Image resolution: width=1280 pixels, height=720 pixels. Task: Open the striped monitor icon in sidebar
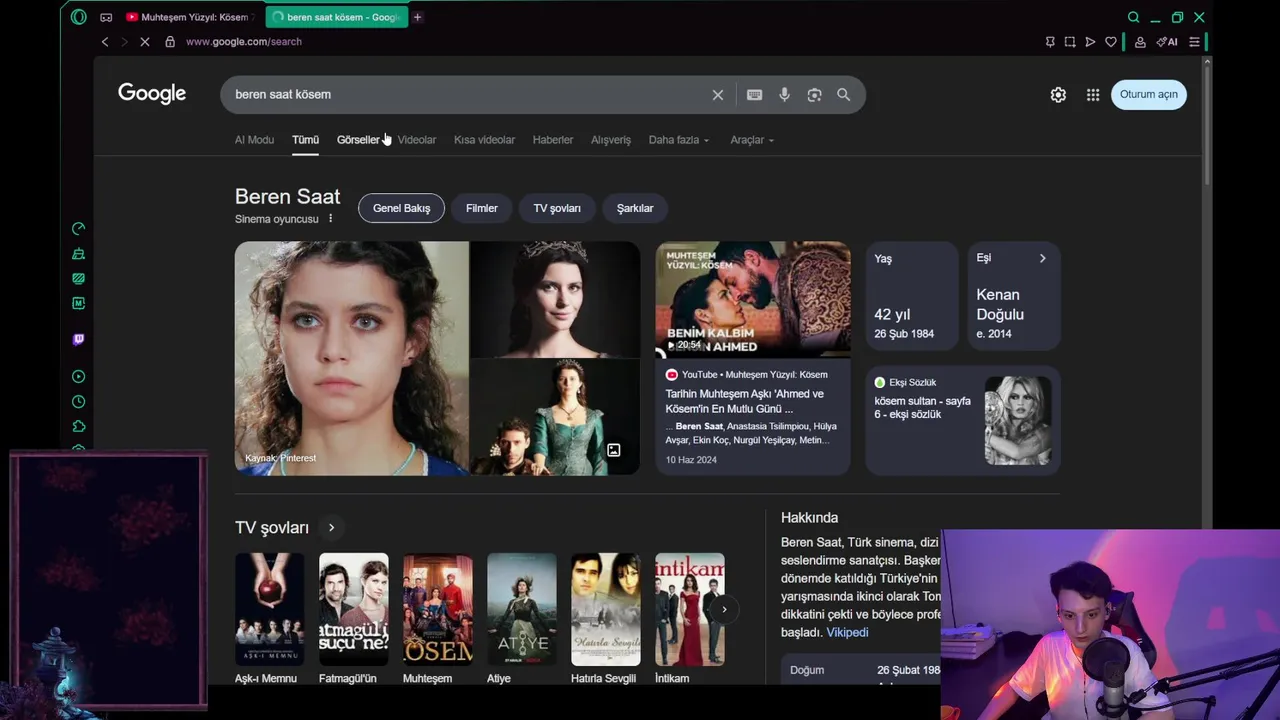click(79, 279)
